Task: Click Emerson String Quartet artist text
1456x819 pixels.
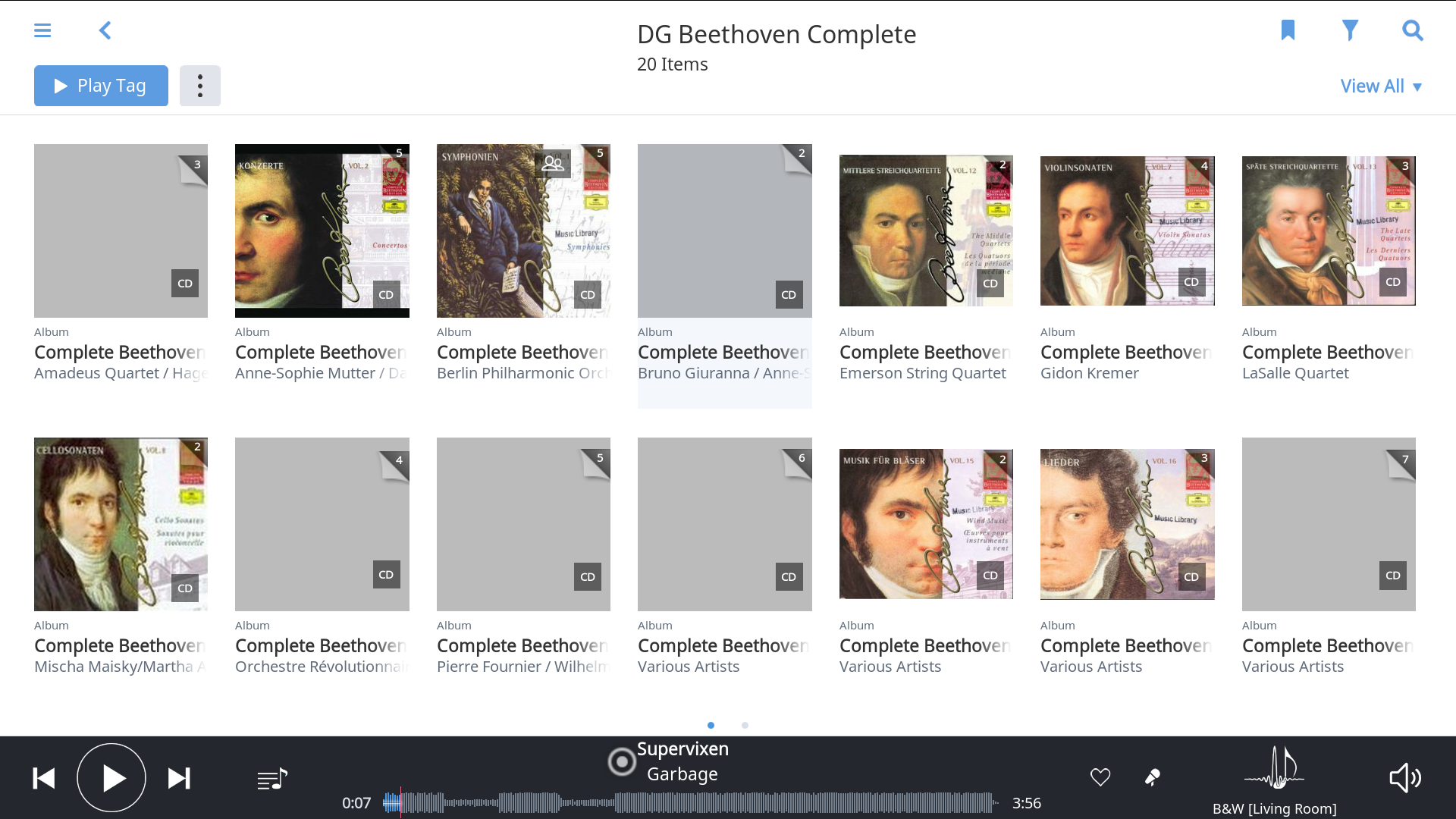Action: click(x=923, y=373)
